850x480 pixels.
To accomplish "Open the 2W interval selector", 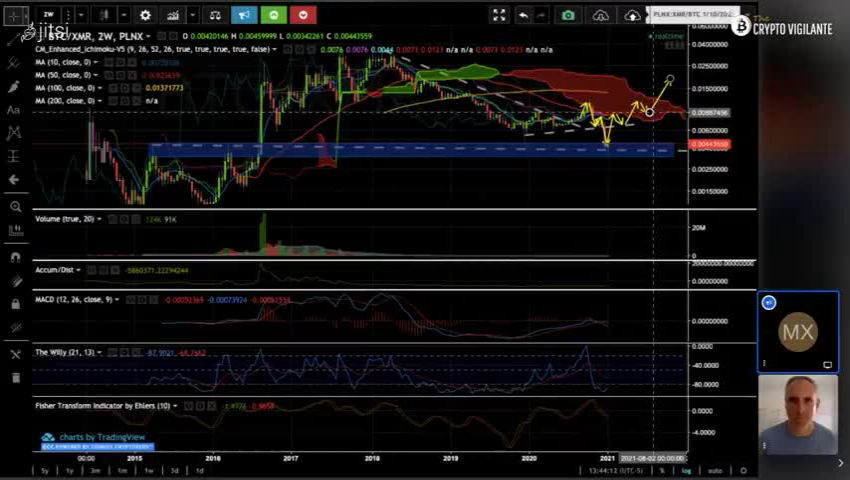I will pyautogui.click(x=49, y=15).
